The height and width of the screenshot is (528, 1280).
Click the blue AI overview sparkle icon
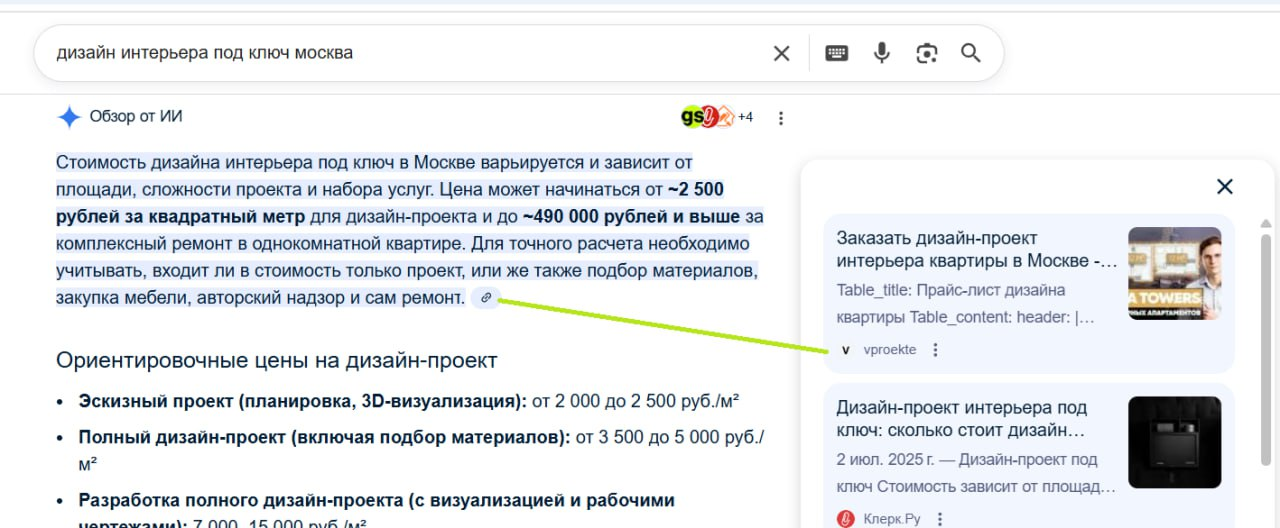(x=69, y=117)
